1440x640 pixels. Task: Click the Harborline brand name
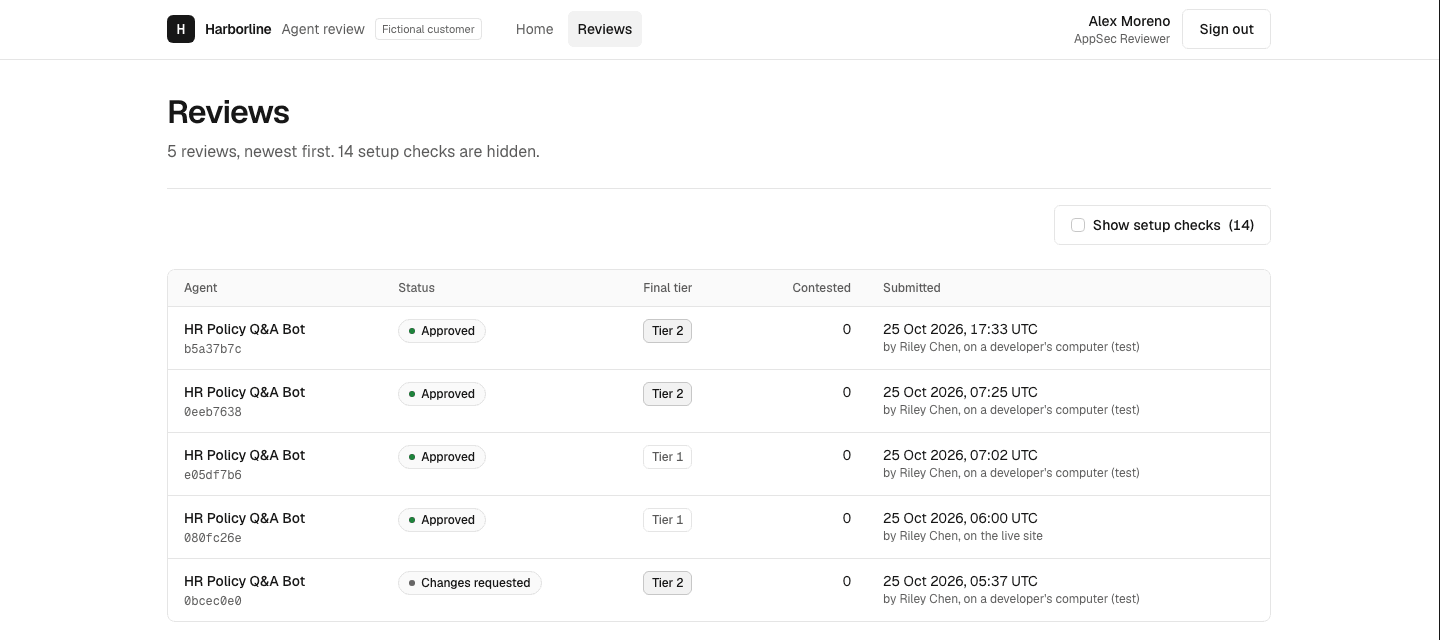coord(238,29)
